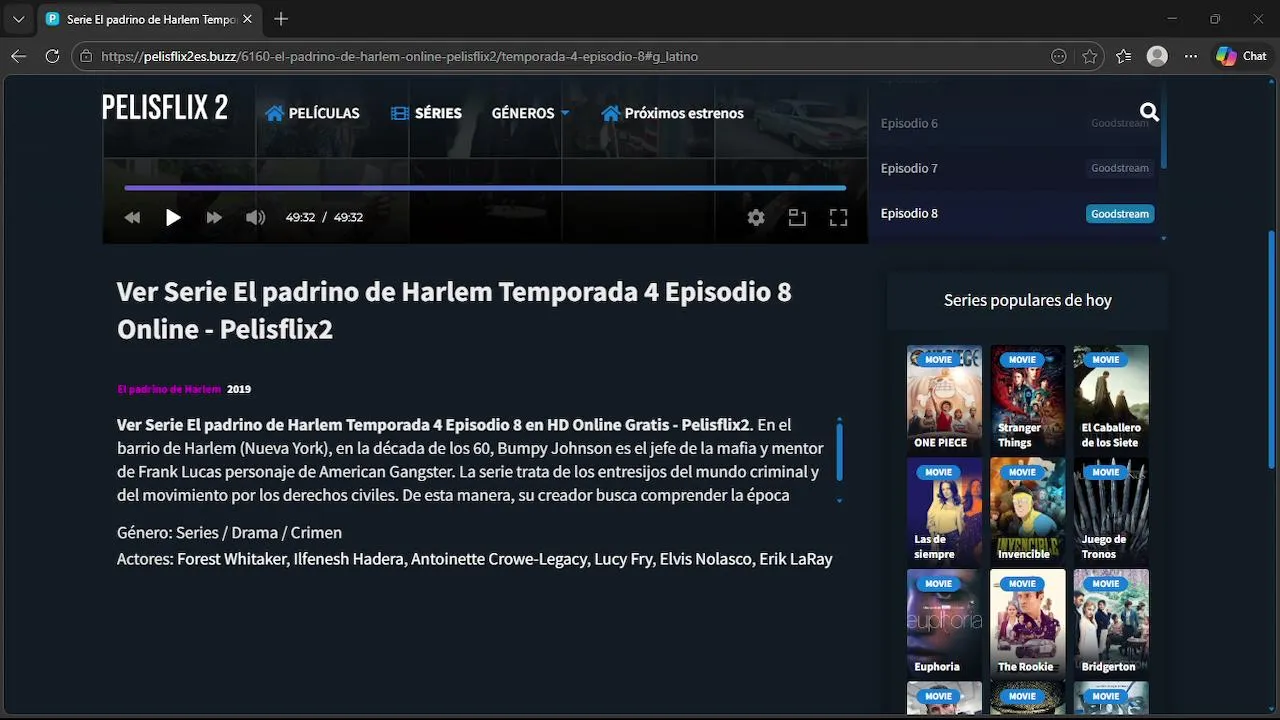Open browser profile avatar
The image size is (1280, 720).
(x=1157, y=56)
